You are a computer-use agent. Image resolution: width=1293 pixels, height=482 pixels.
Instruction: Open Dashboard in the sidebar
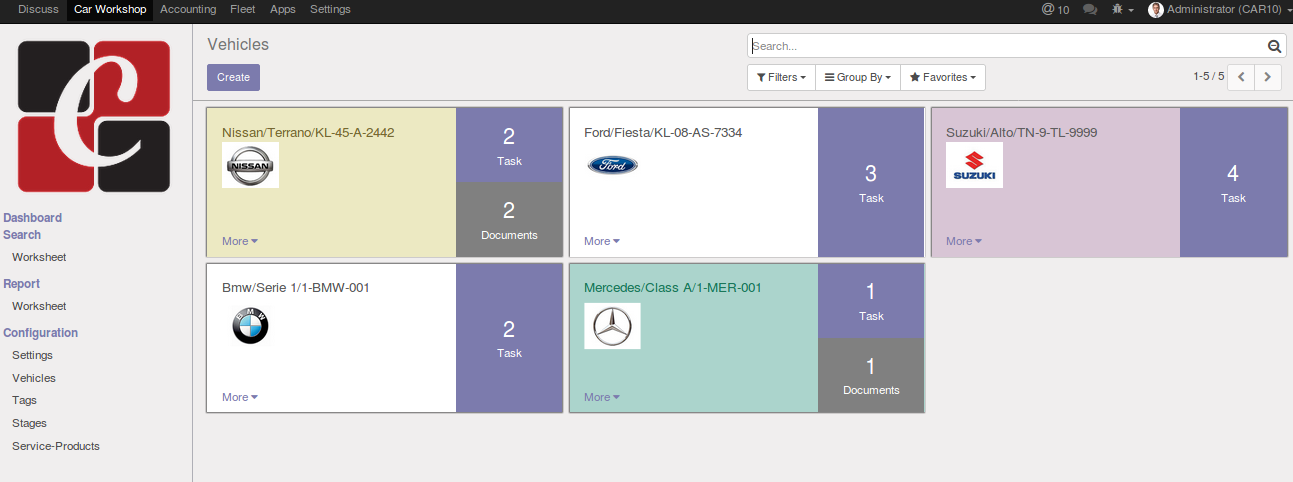[x=33, y=218]
